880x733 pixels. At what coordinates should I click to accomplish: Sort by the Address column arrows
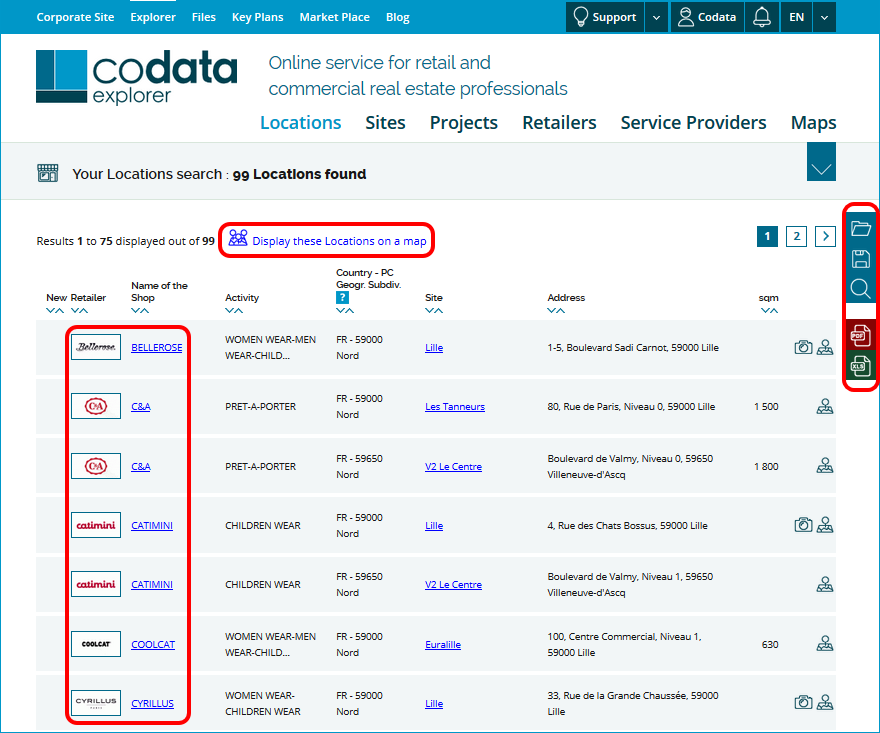click(x=556, y=310)
